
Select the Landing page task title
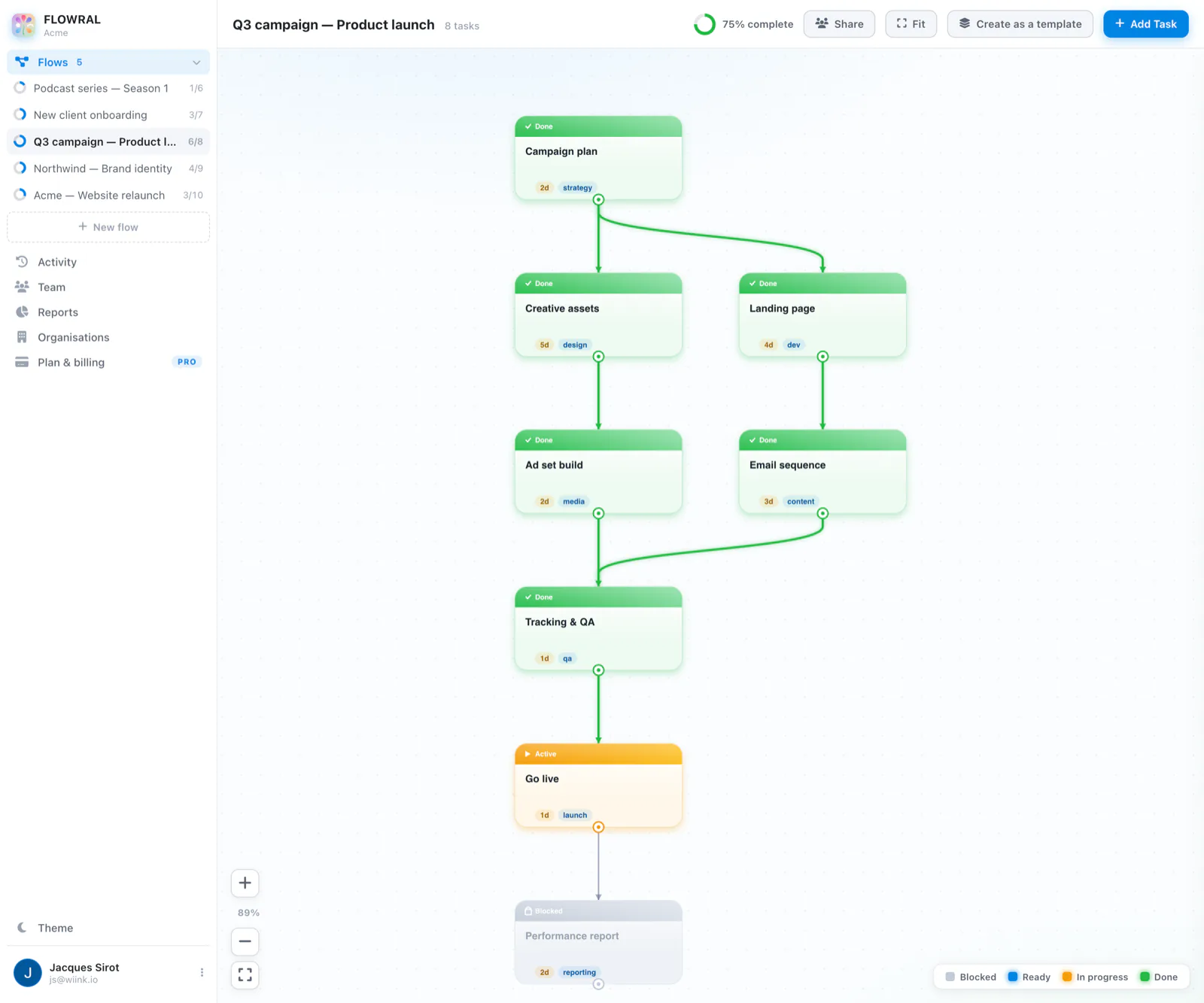pos(782,308)
